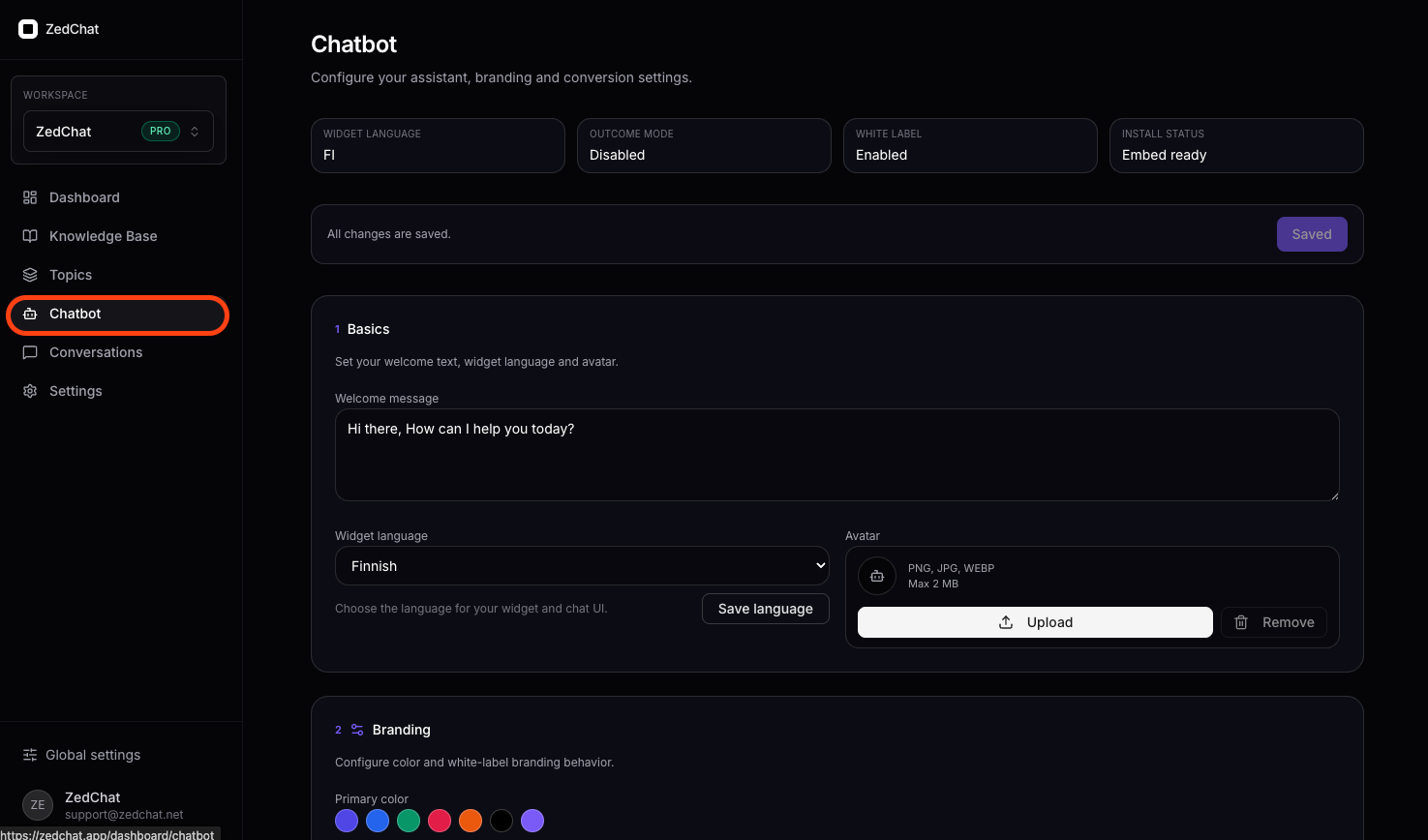Click the Global settings sliders icon

point(30,755)
